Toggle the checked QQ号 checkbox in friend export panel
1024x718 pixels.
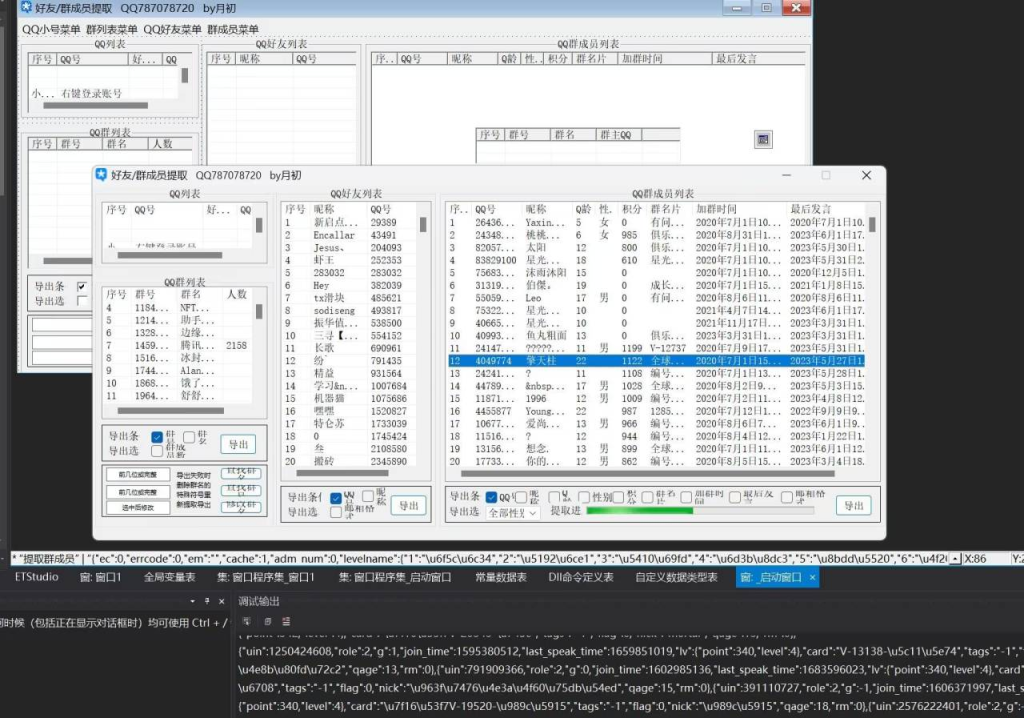[x=336, y=498]
